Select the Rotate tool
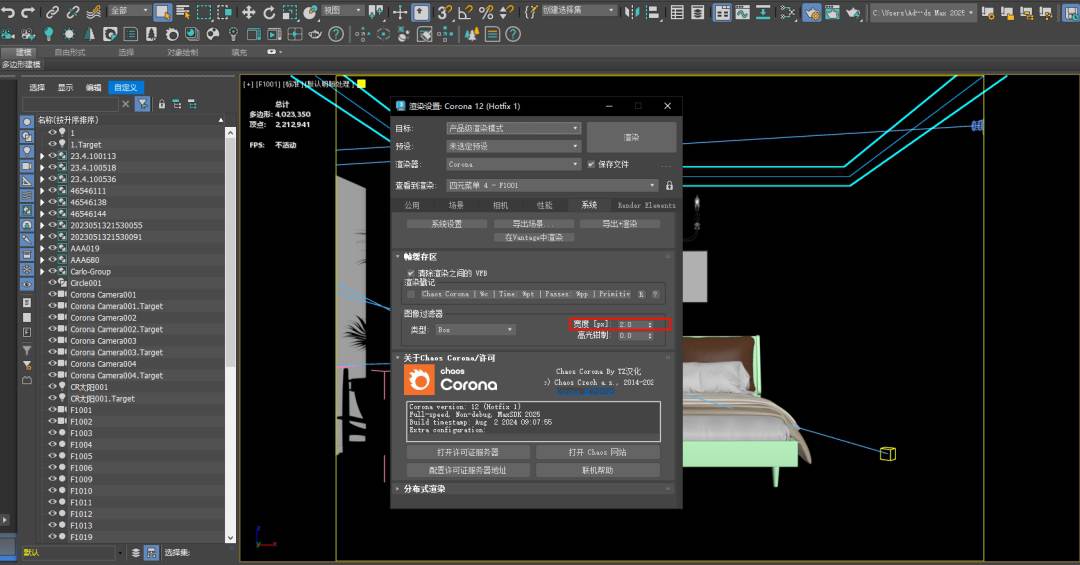 point(269,12)
